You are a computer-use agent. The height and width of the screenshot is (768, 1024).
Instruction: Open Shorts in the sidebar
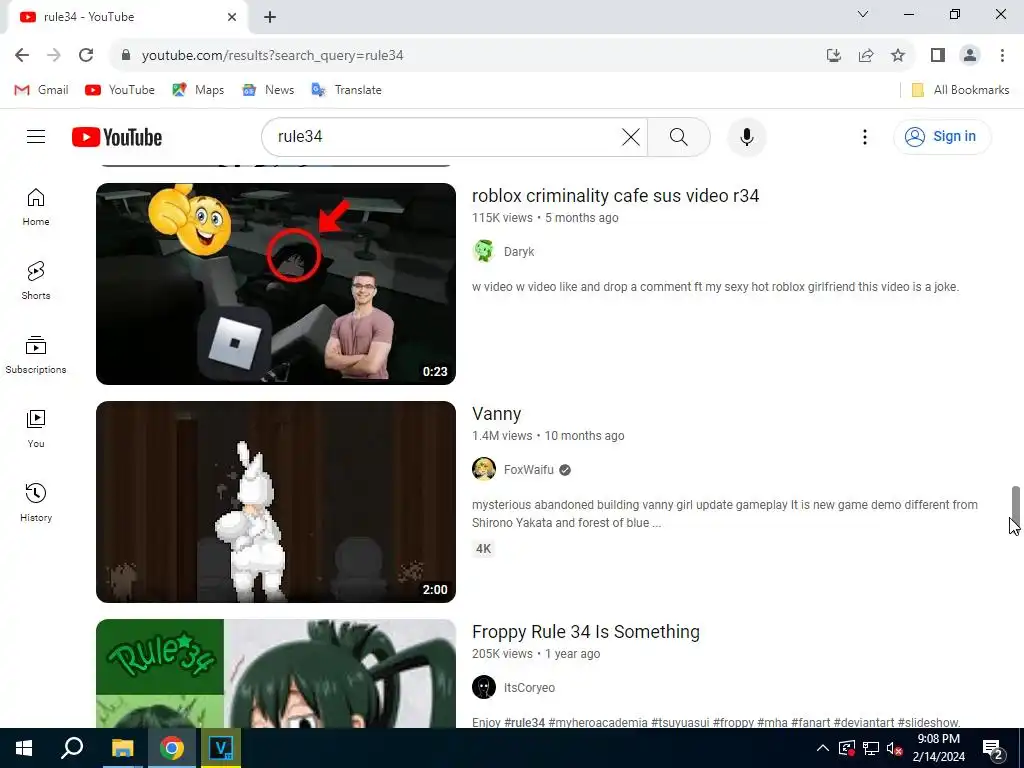click(x=36, y=281)
